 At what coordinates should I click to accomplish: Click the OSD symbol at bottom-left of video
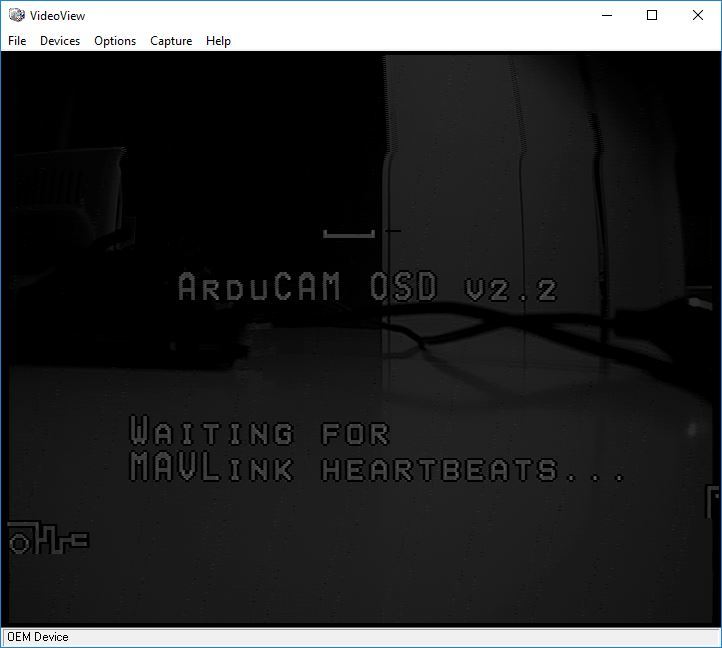click(48, 537)
